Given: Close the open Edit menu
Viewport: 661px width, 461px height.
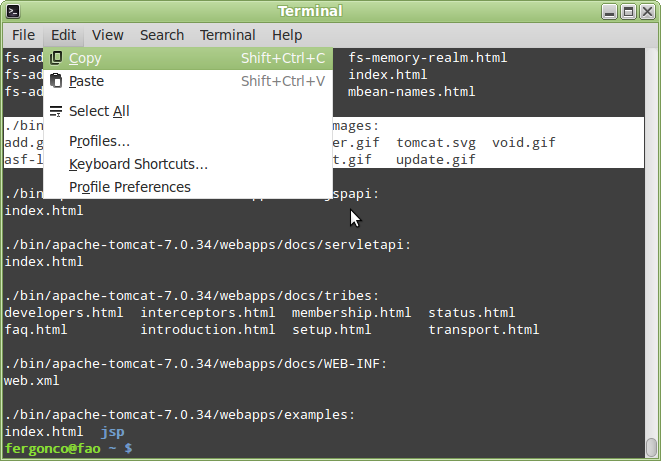Looking at the screenshot, I should pyautogui.click(x=64, y=35).
